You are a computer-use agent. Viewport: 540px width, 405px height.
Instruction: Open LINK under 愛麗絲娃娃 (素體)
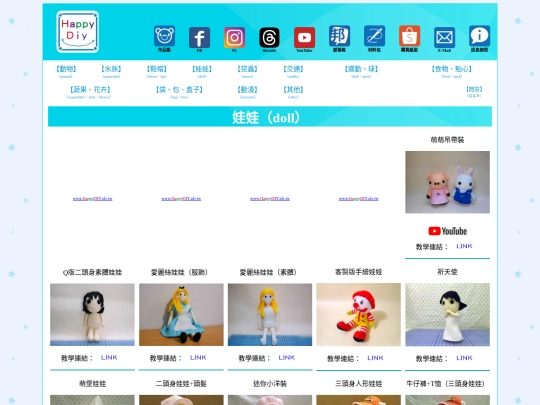tap(287, 358)
